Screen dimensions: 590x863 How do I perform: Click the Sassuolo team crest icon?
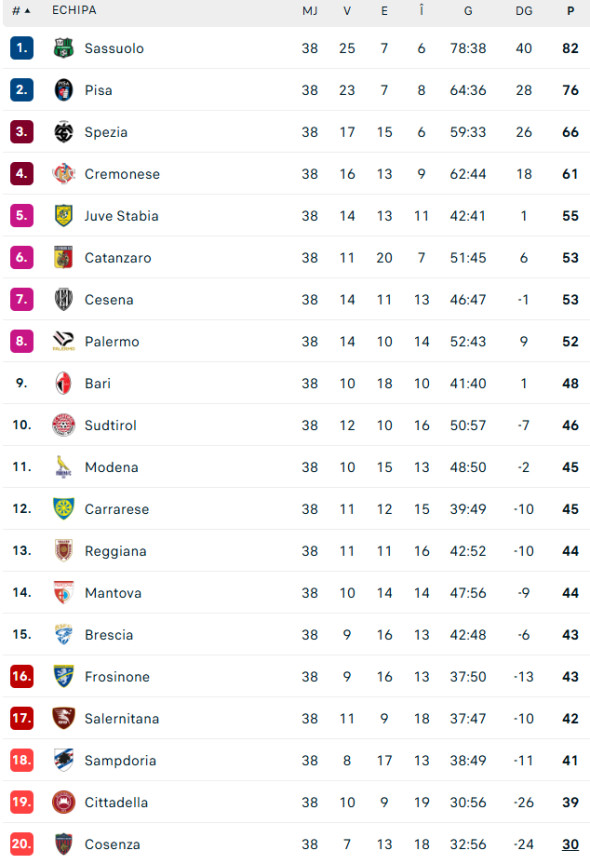coord(63,48)
